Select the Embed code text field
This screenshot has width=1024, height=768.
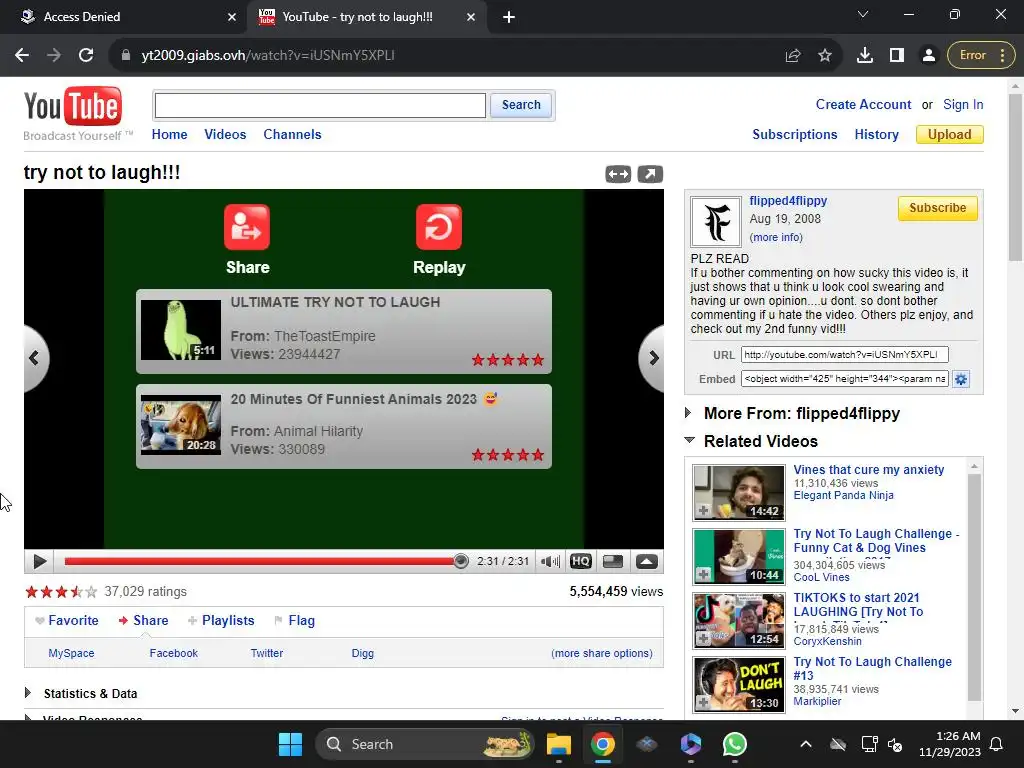tap(844, 379)
